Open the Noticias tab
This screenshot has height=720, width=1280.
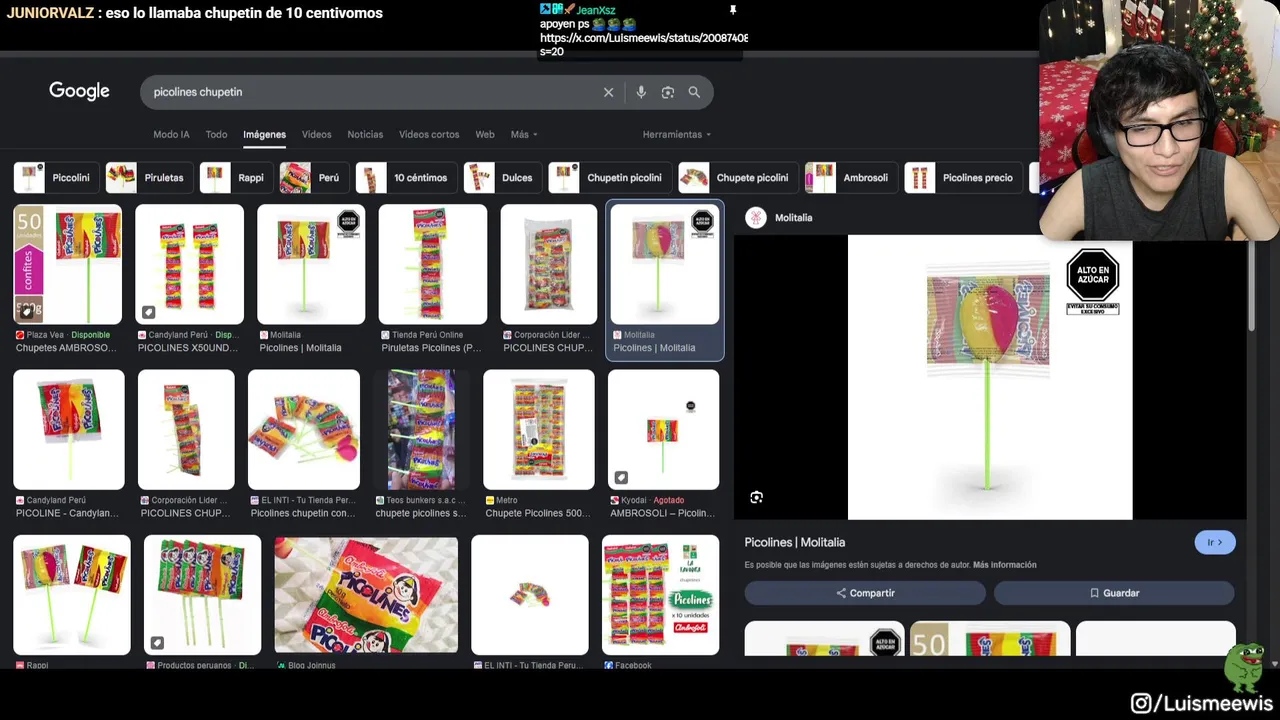(x=365, y=134)
